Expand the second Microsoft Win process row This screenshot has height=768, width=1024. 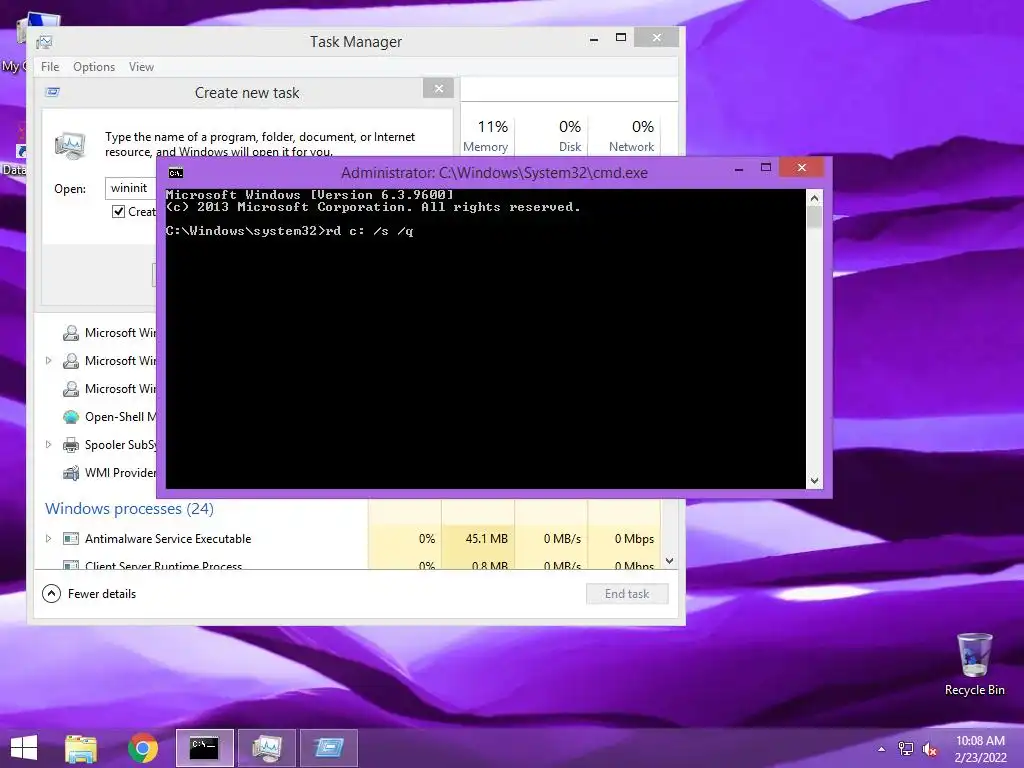click(x=48, y=360)
